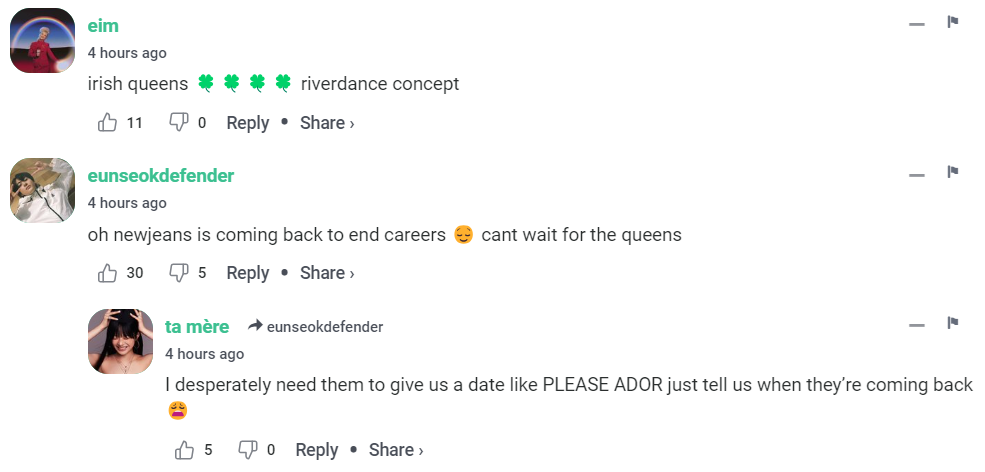Thumbs up ta mère's reply
Image resolution: width=985 pixels, height=472 pixels.
coord(185,450)
